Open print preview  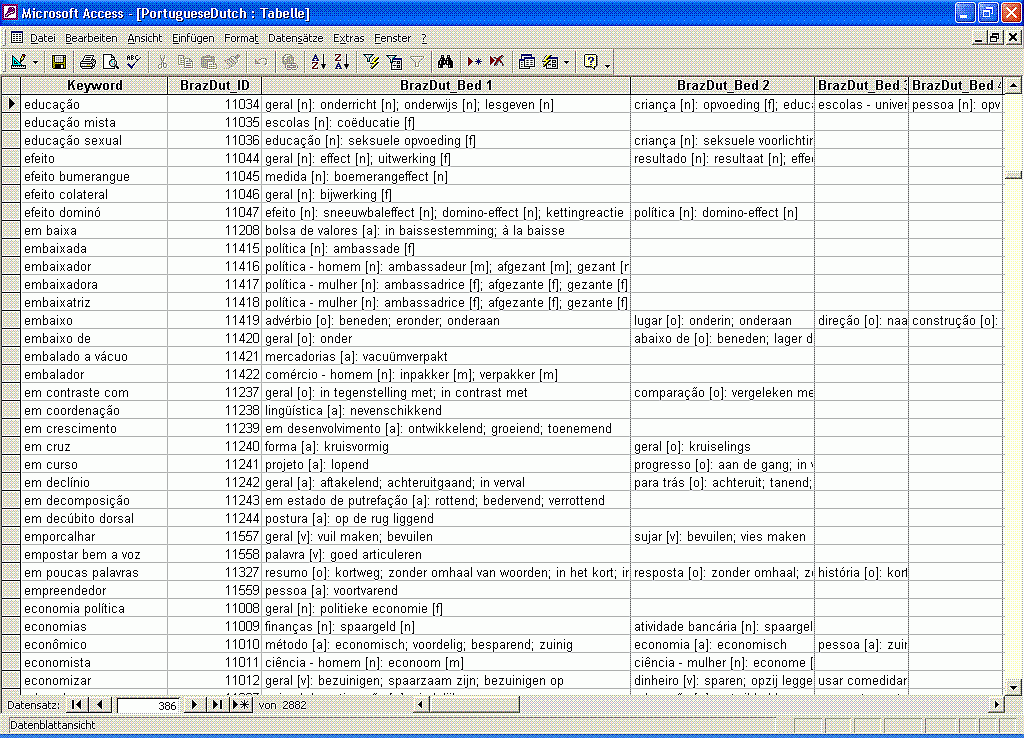110,62
